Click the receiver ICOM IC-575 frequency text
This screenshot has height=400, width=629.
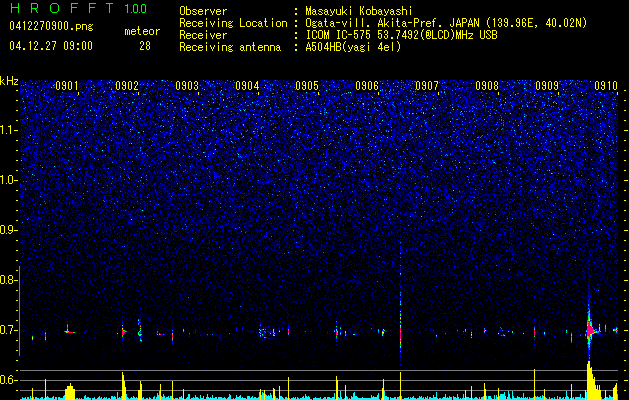(x=401, y=35)
